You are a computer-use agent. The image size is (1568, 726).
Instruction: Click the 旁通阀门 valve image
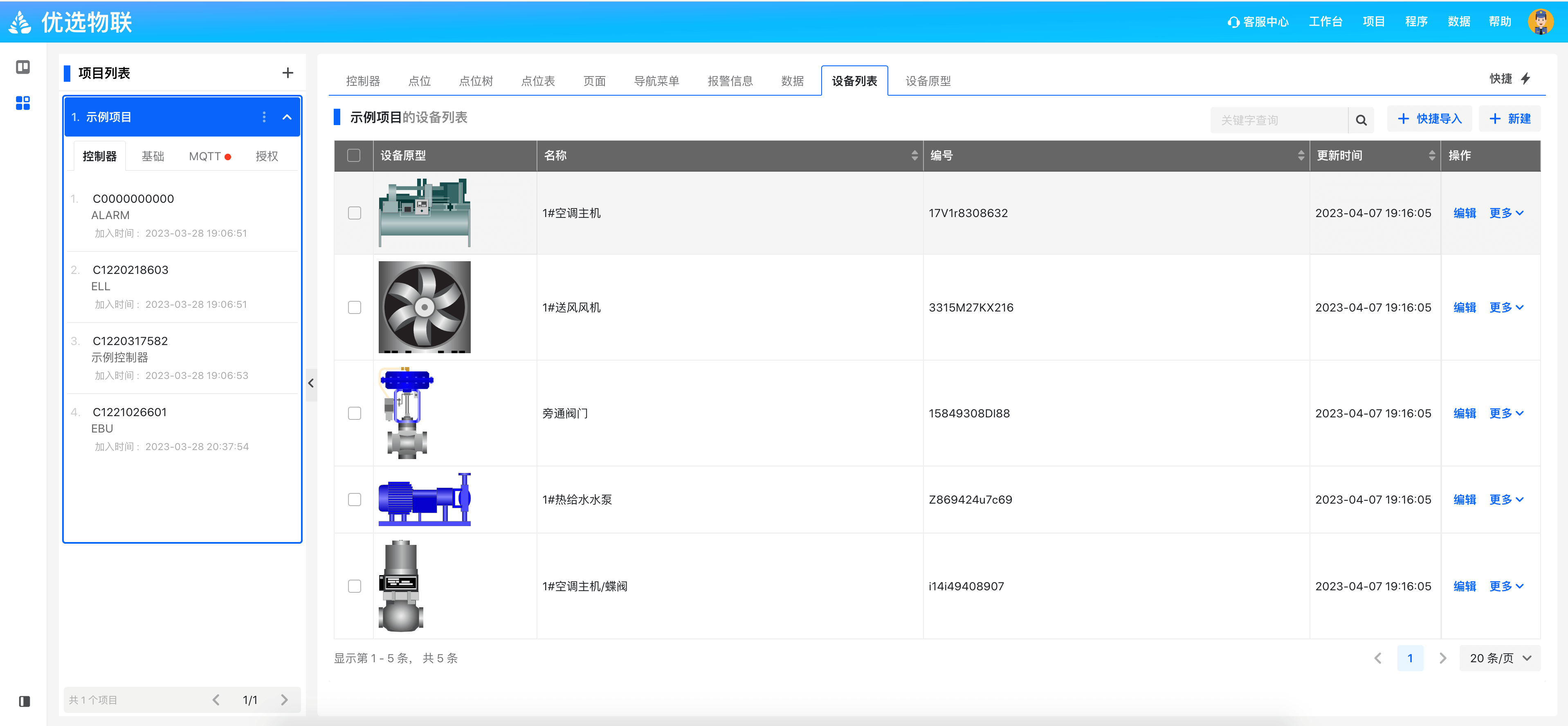(407, 413)
